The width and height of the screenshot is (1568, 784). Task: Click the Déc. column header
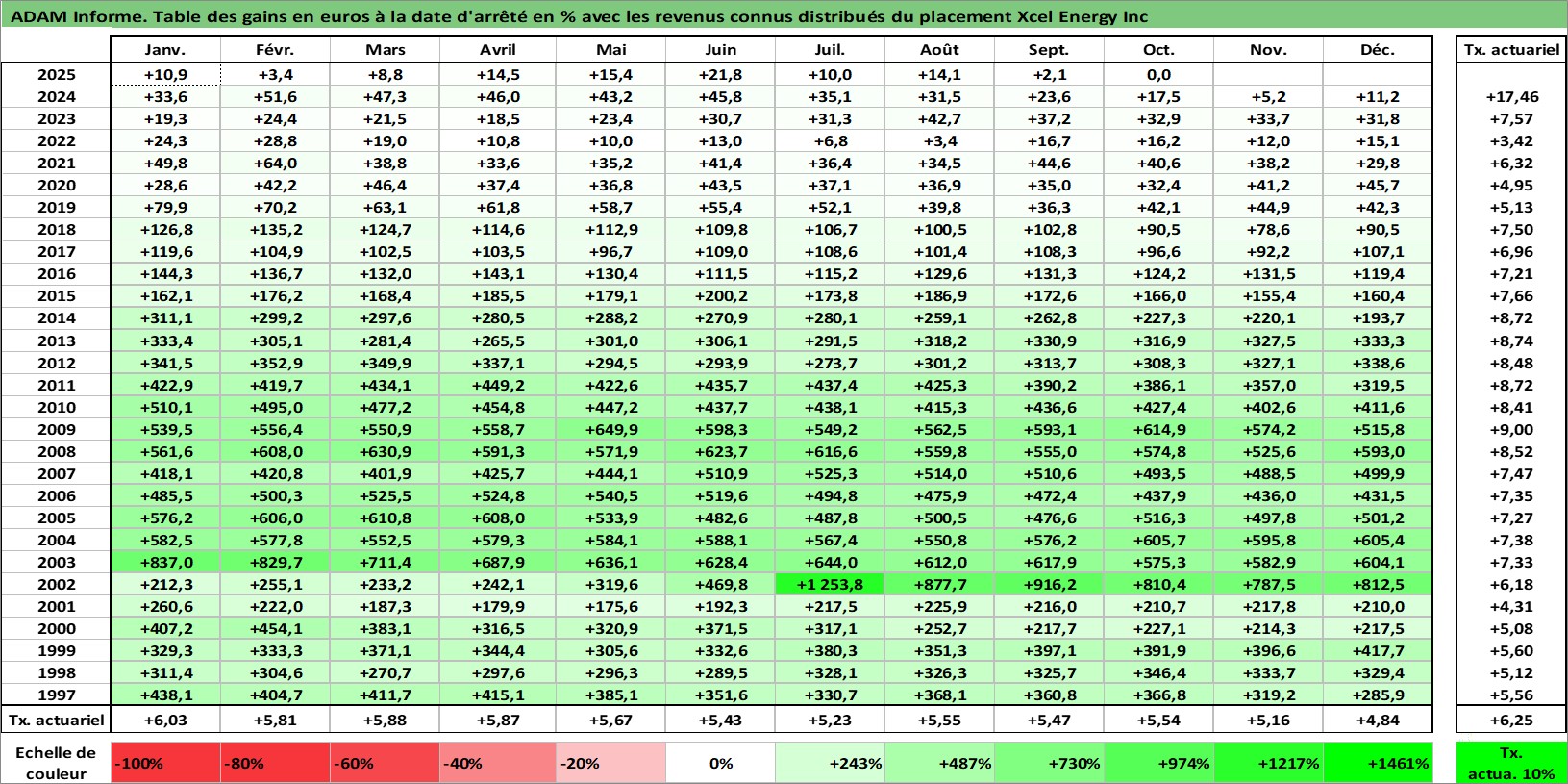click(x=1378, y=49)
